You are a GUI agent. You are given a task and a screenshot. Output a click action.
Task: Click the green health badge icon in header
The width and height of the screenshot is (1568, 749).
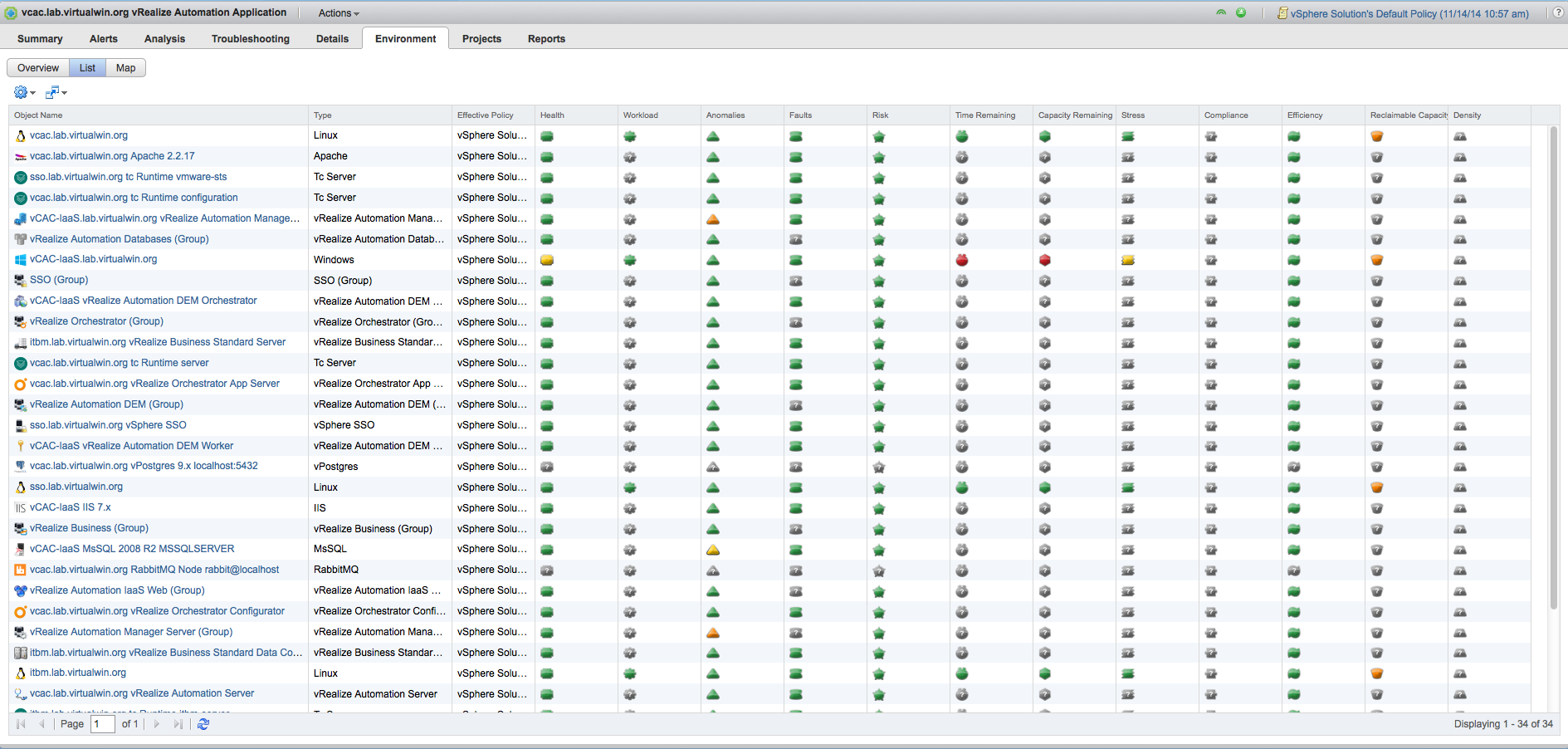coord(1241,13)
